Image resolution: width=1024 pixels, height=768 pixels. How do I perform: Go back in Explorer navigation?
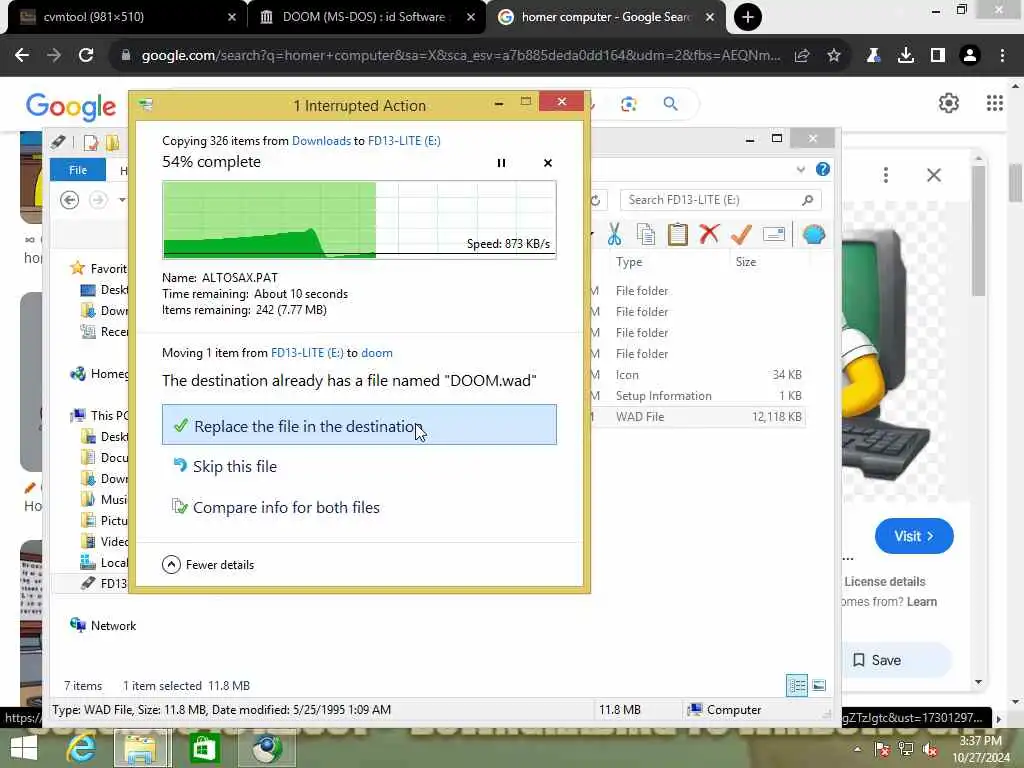point(69,199)
